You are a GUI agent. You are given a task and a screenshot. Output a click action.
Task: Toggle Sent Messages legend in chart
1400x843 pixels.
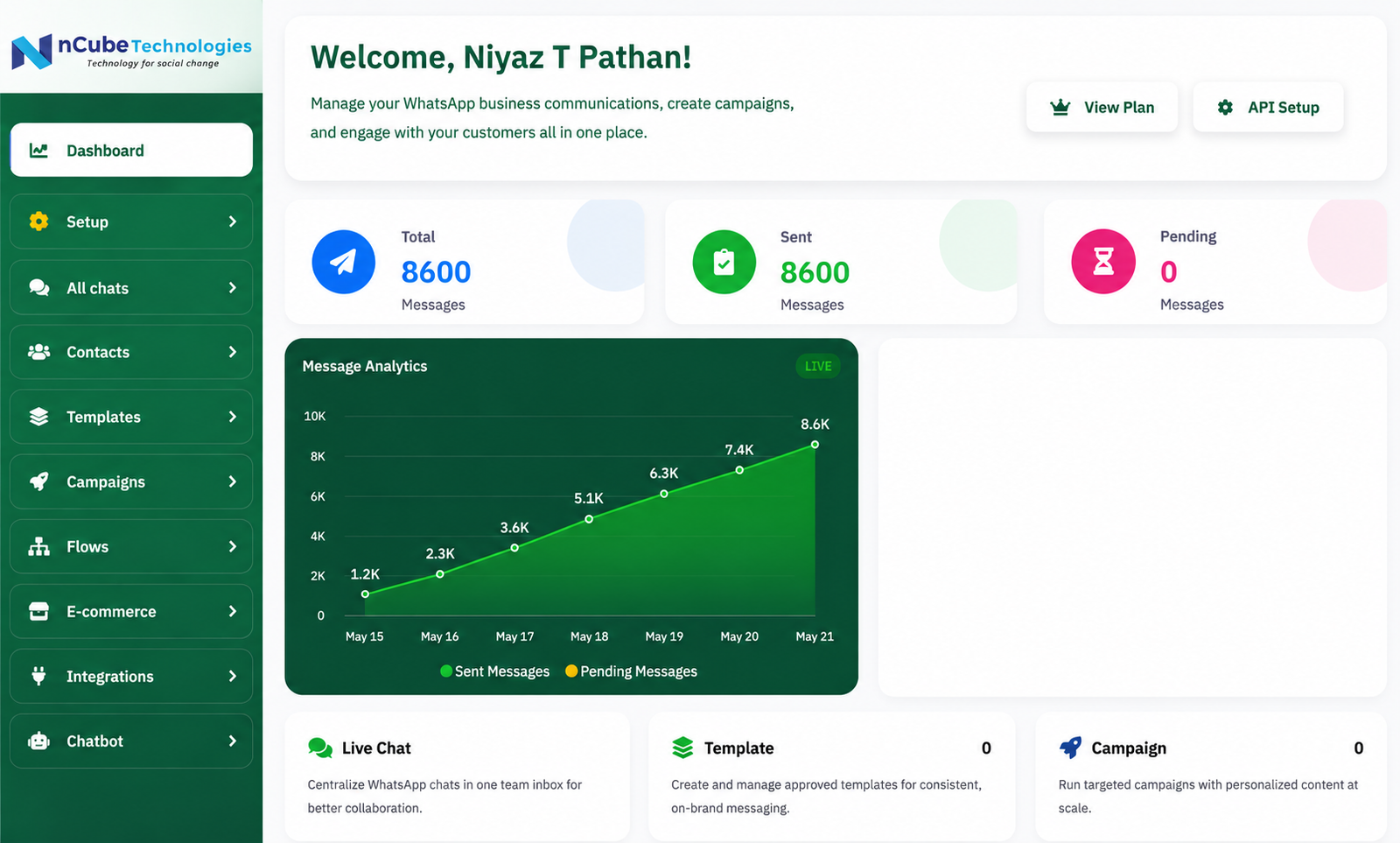pos(495,671)
